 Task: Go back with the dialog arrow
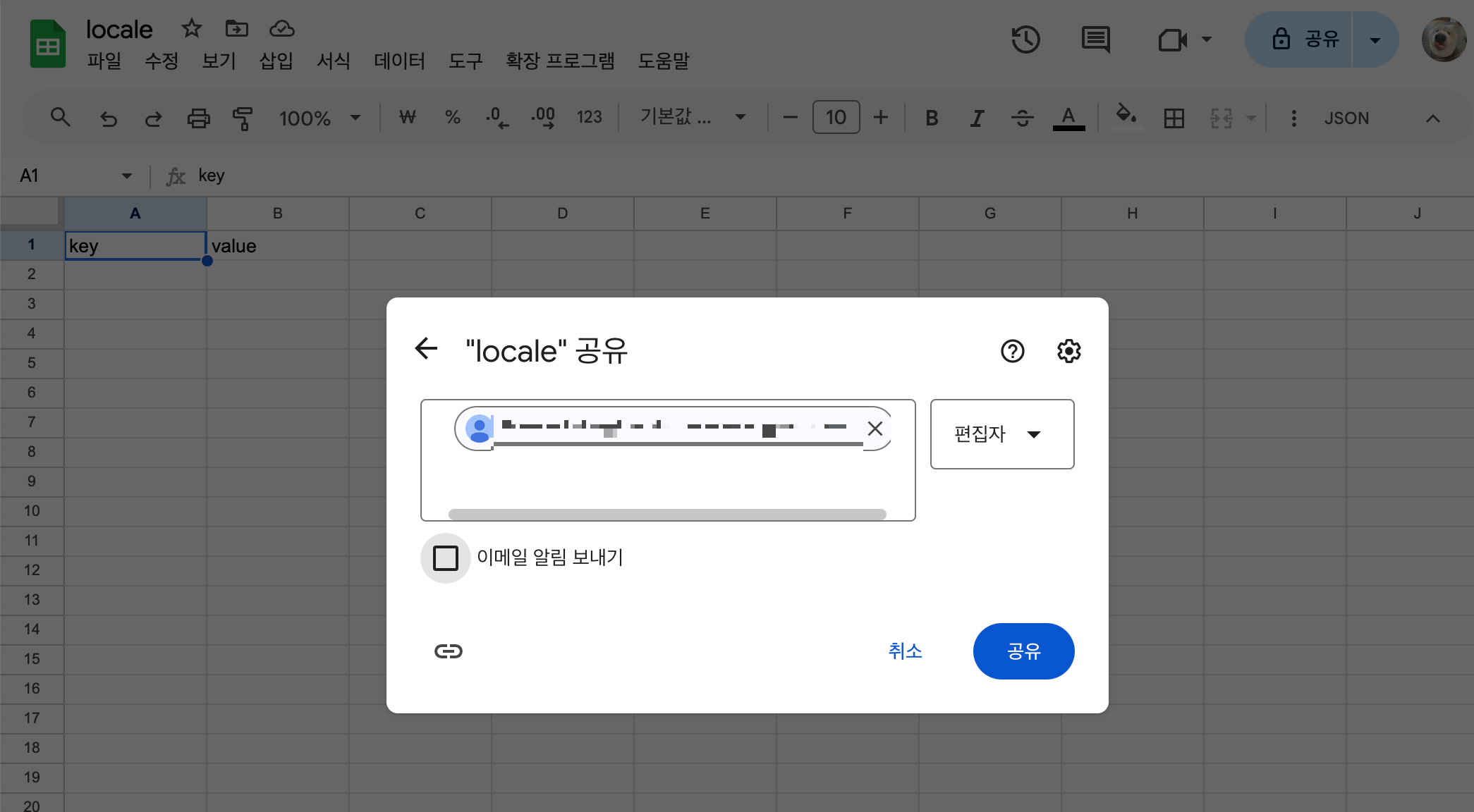tap(427, 348)
